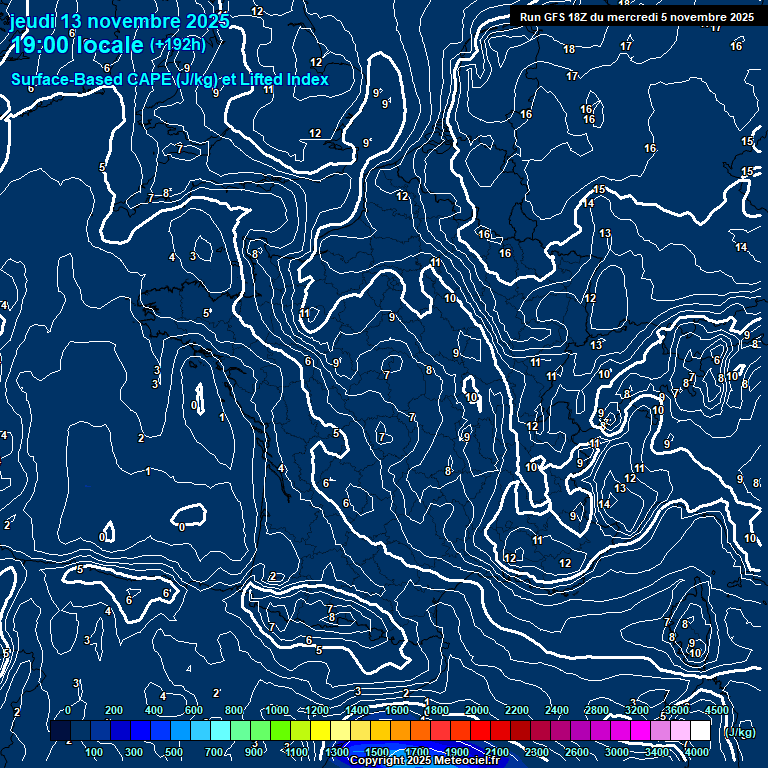Click the '1400' legend value

(357, 710)
